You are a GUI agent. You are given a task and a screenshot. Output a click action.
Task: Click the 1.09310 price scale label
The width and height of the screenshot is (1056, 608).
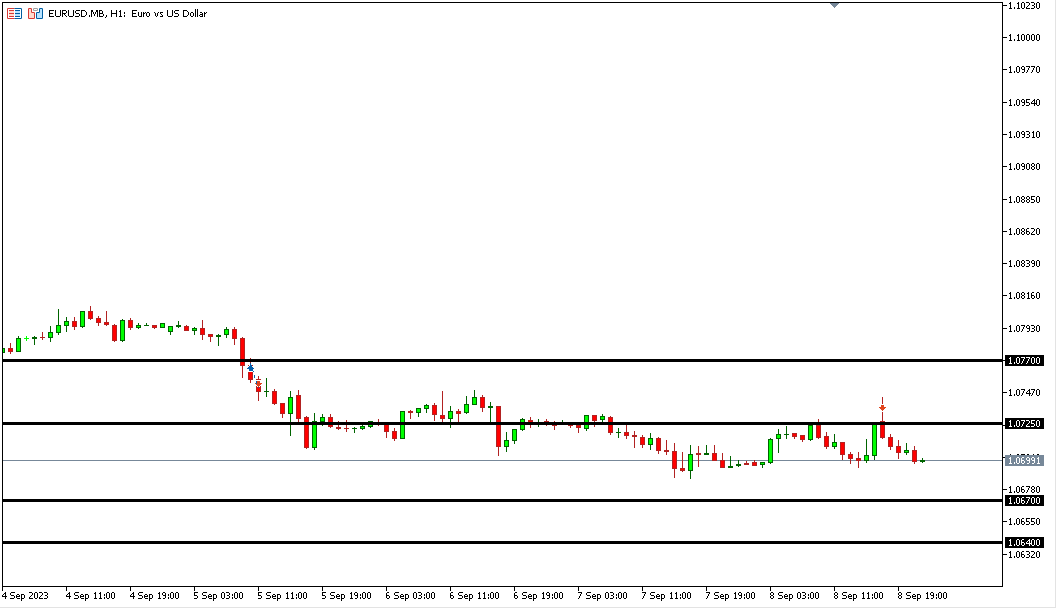tap(1024, 135)
